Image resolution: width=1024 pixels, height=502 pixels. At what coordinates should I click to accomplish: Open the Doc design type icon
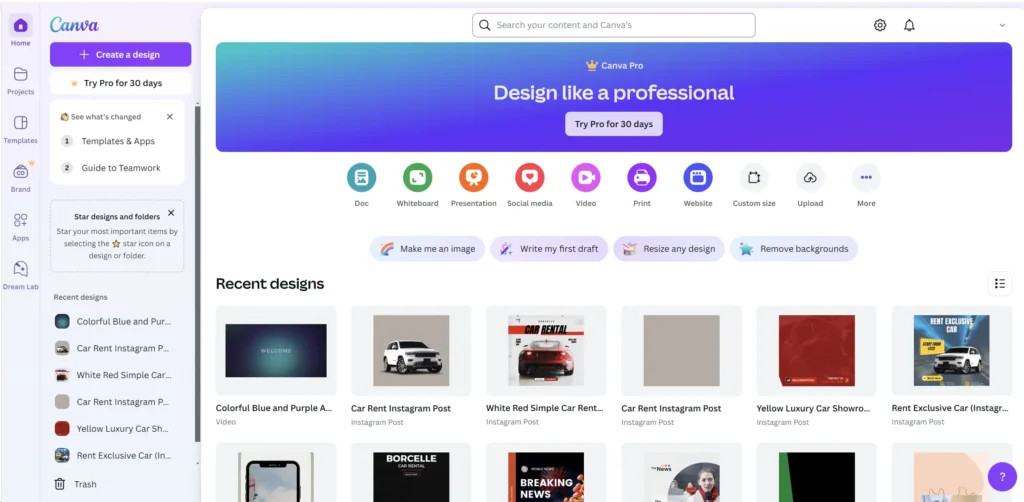pos(361,178)
